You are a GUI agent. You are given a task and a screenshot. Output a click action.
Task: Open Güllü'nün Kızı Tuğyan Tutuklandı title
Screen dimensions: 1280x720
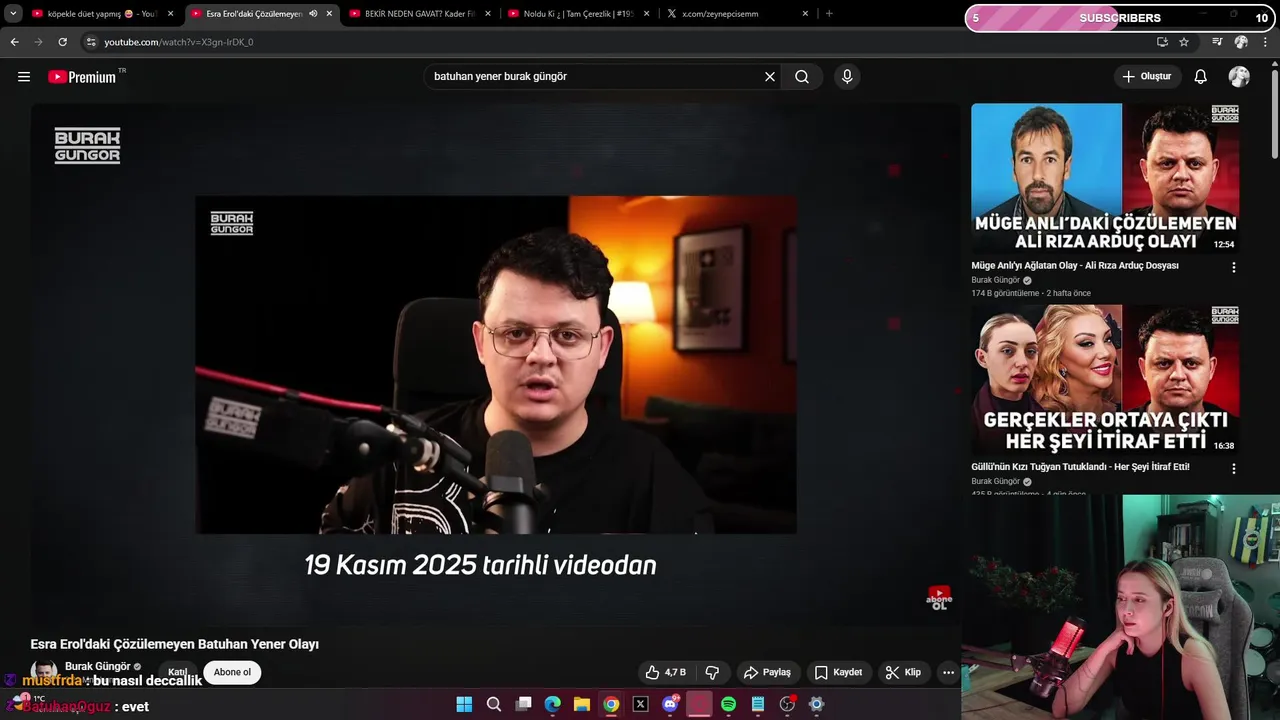coord(1080,466)
